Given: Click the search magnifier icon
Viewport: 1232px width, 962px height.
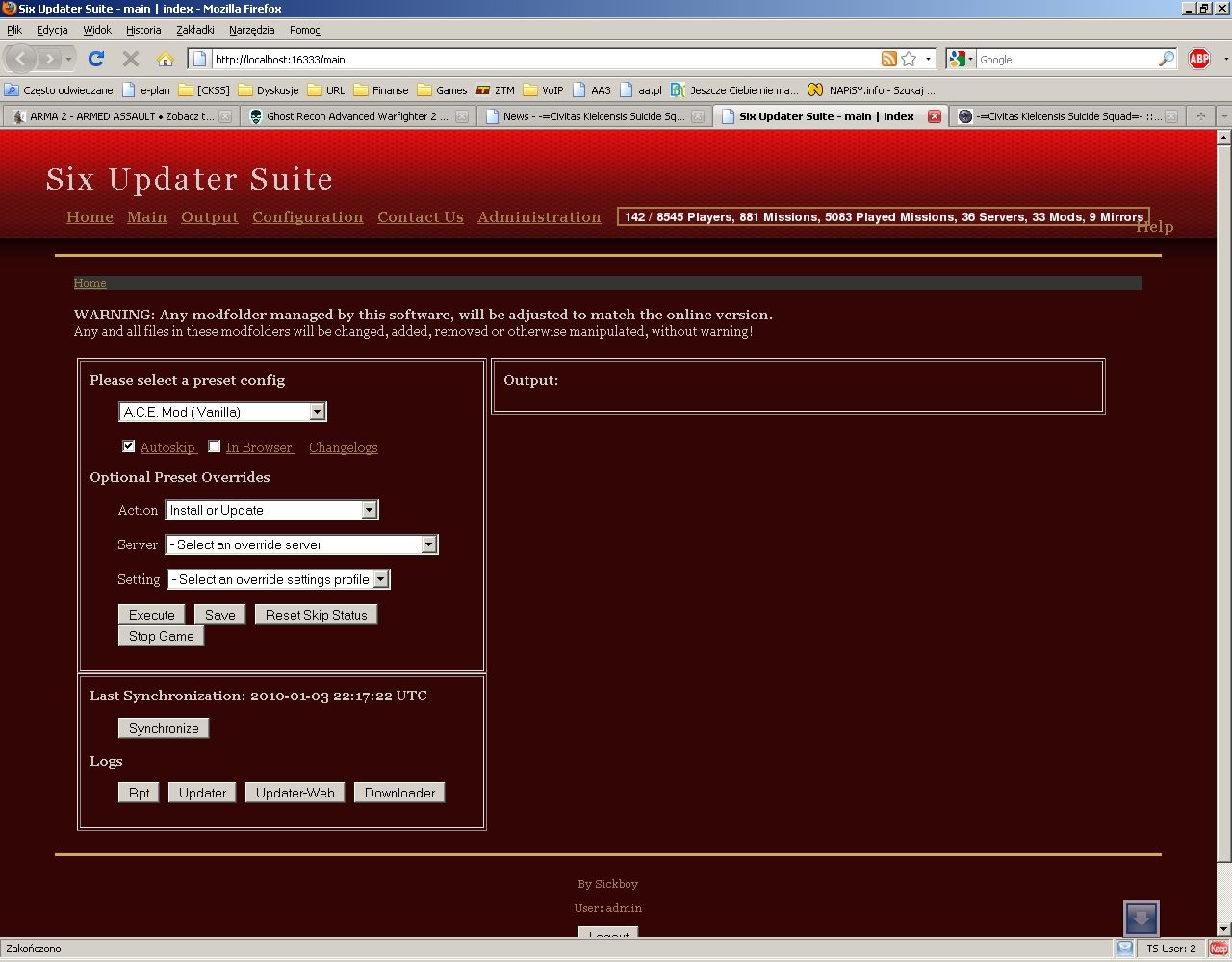Looking at the screenshot, I should coord(1167,59).
